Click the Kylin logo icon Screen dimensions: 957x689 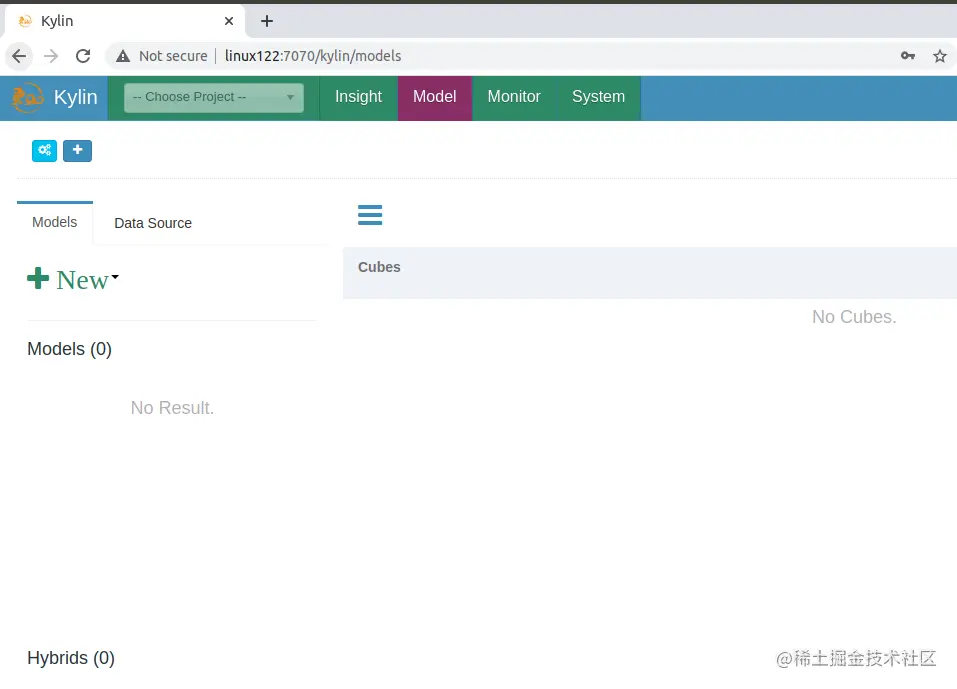coord(28,98)
